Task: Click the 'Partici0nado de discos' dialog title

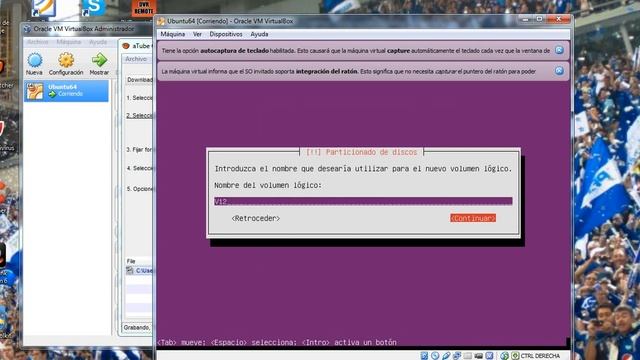Action: [362, 152]
